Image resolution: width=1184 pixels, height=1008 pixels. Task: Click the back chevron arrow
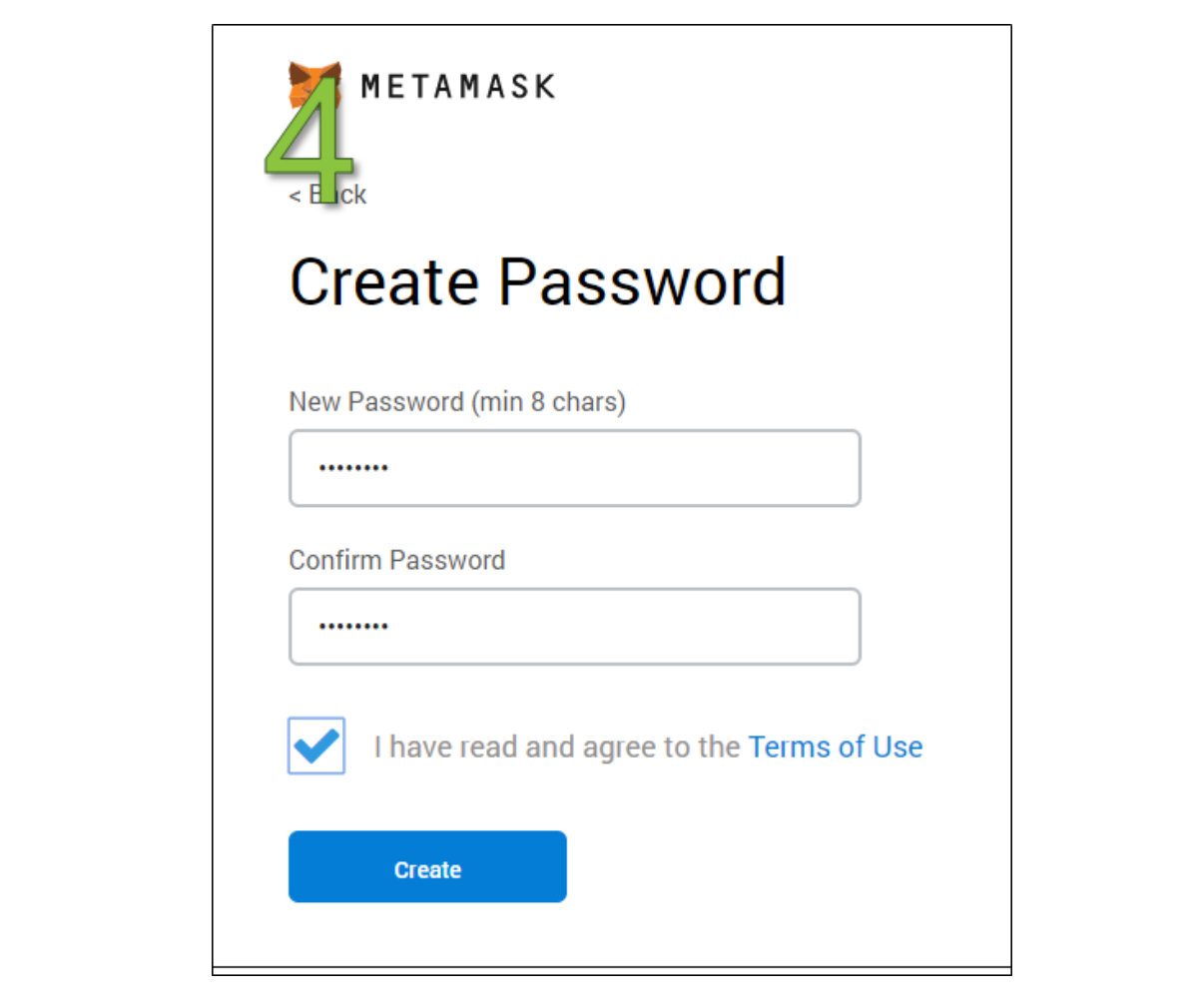pos(295,196)
